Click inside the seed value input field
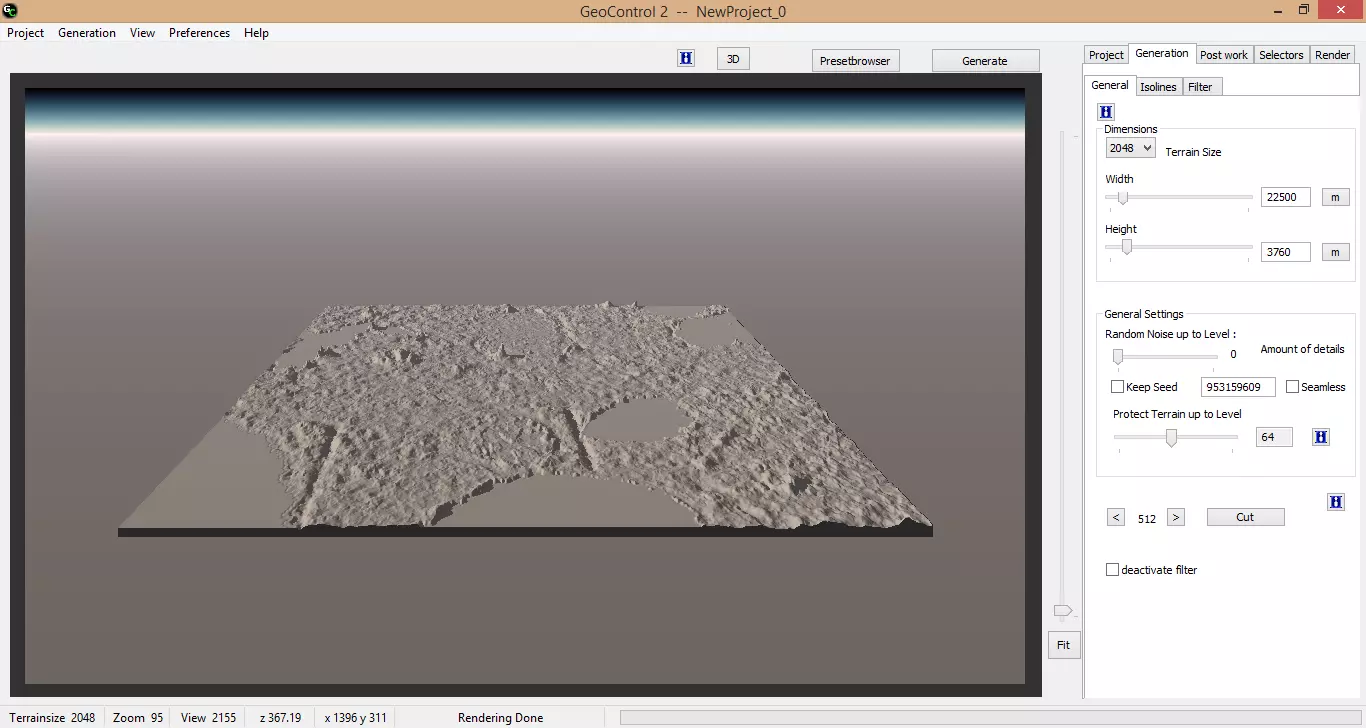The height and width of the screenshot is (728, 1366). pos(1238,386)
